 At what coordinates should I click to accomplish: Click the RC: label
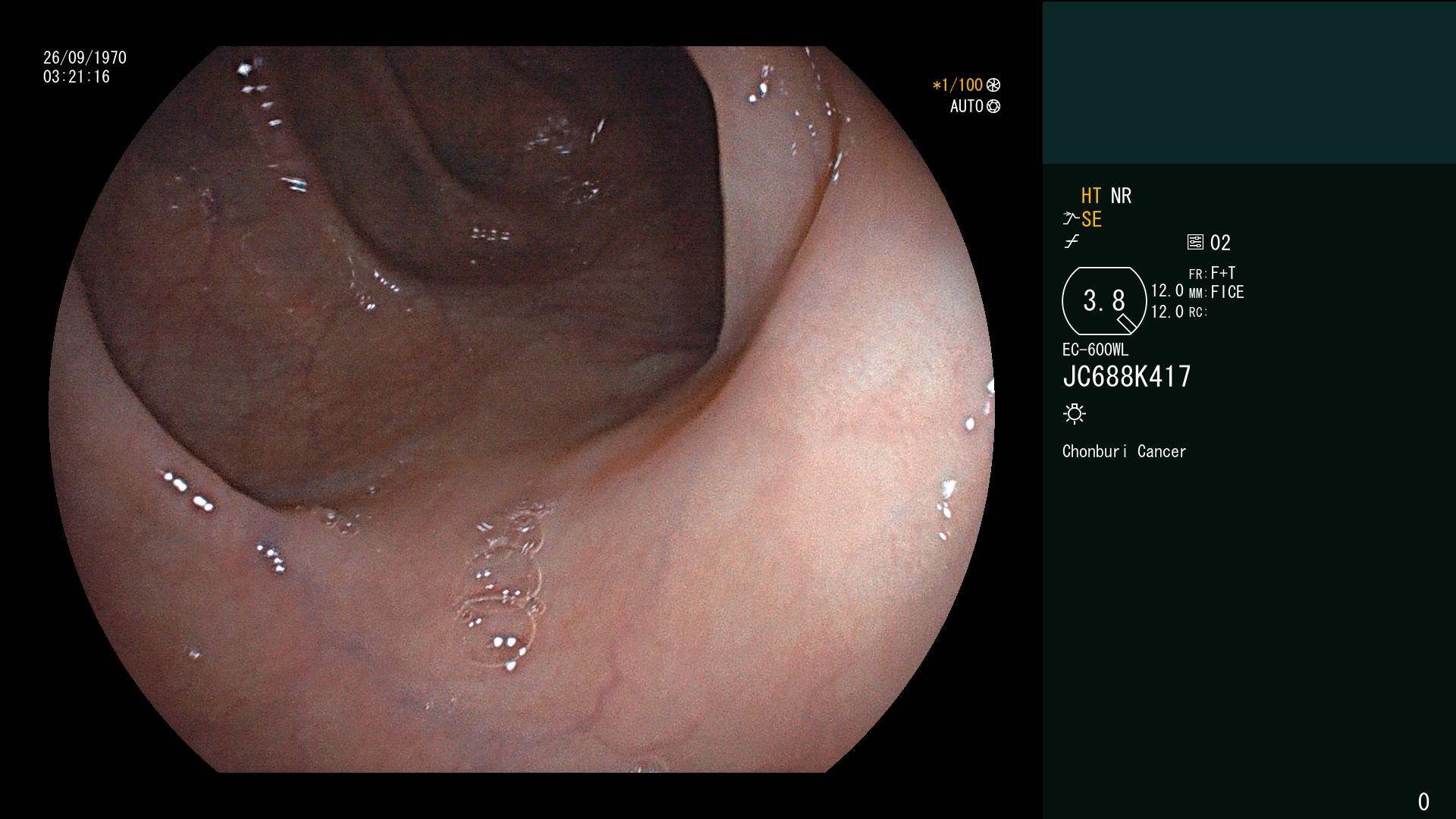pyautogui.click(x=1198, y=312)
